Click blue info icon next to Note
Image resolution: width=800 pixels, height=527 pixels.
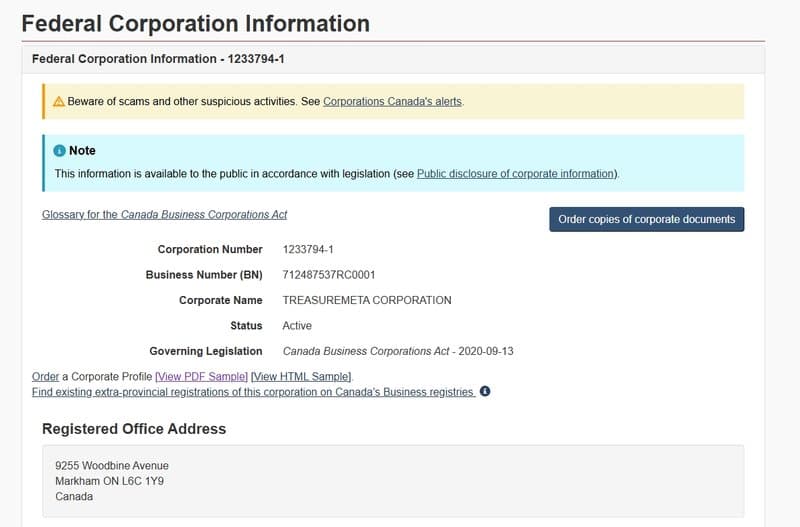click(x=60, y=150)
